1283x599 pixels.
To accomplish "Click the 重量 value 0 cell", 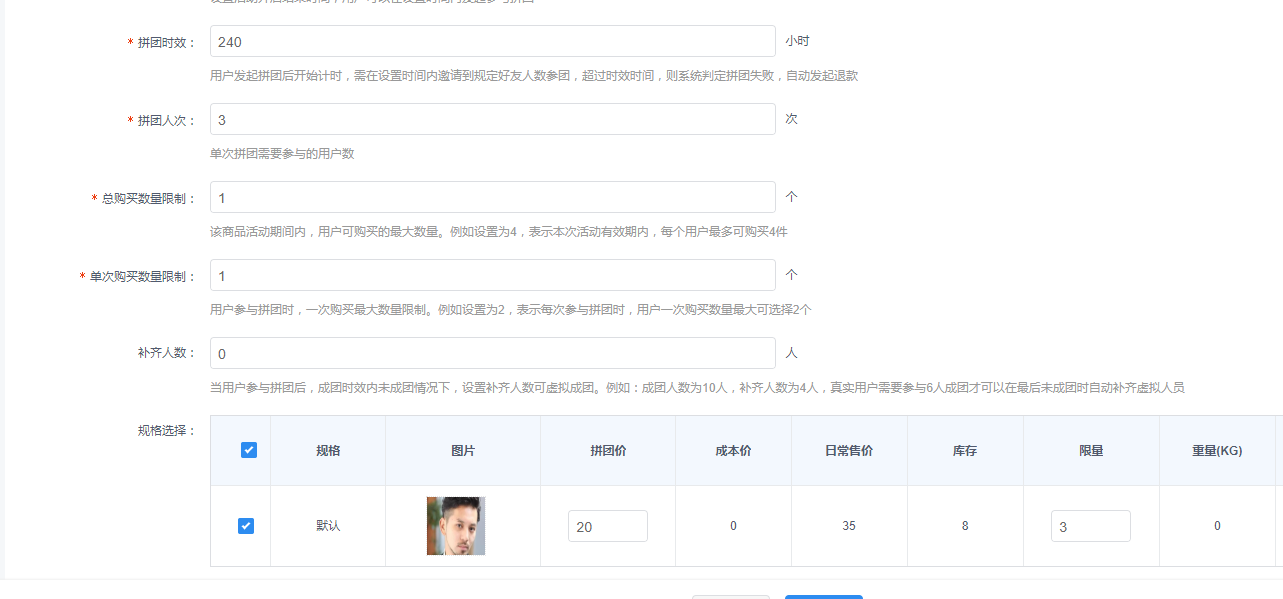I will tap(1217, 526).
